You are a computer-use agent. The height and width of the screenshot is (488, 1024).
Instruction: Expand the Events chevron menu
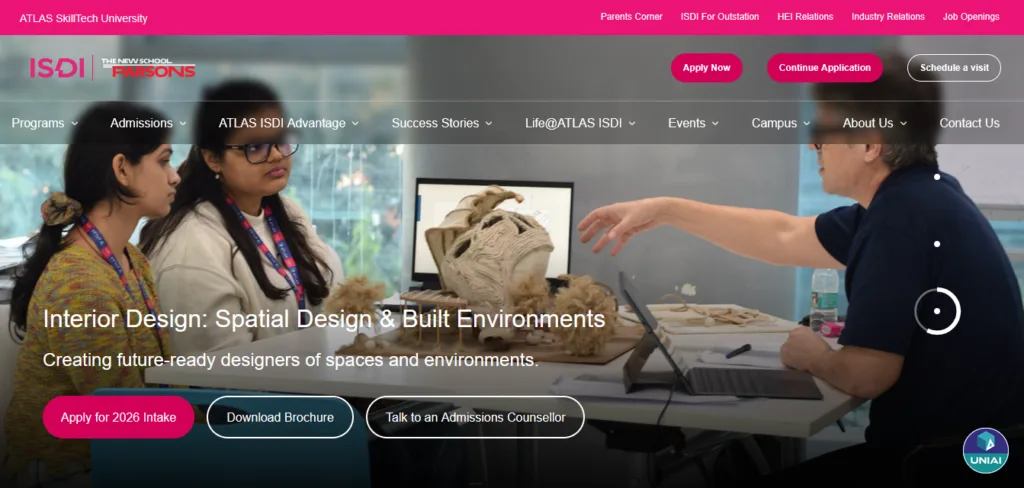pos(694,123)
